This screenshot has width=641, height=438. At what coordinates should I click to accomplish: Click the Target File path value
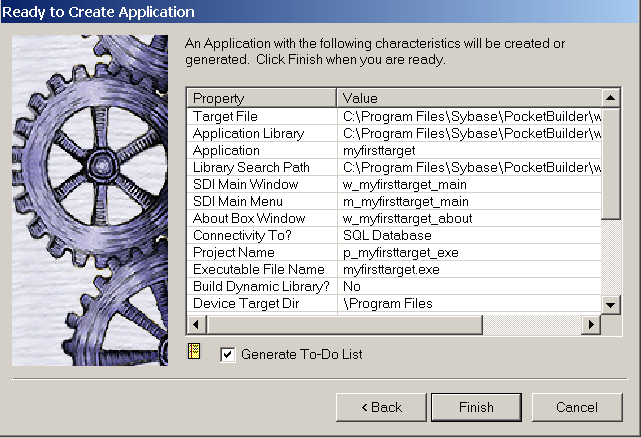point(472,117)
